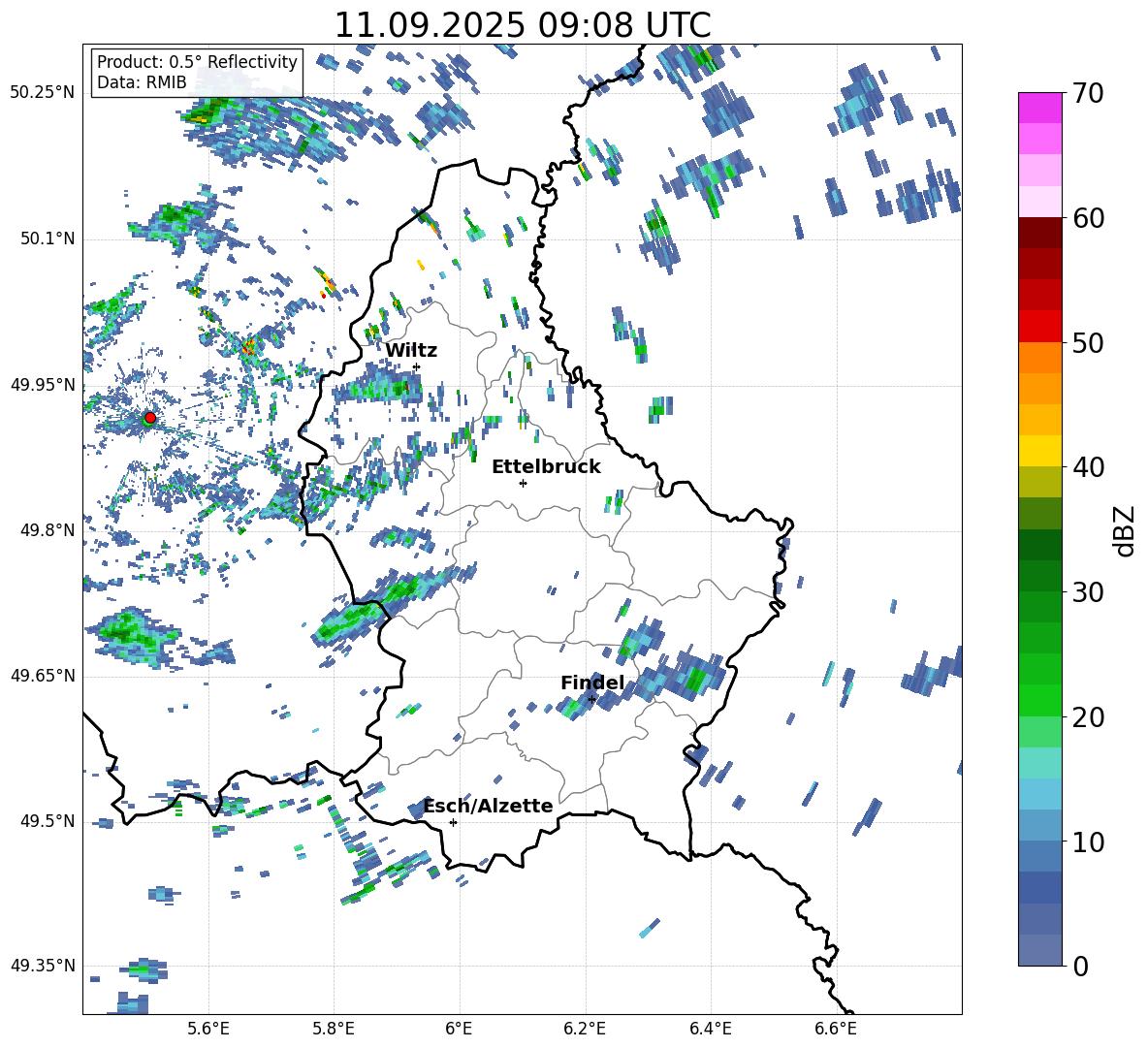
Task: Click the magenta top colorbar segment
Action: click(1039, 108)
